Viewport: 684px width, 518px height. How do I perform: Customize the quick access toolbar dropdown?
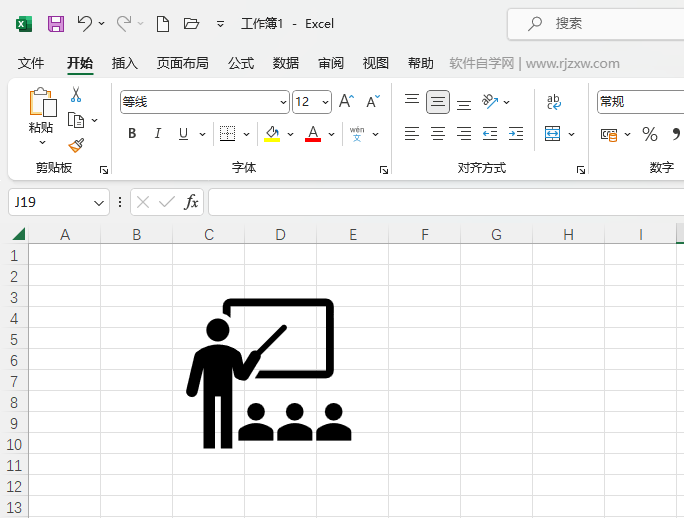pyautogui.click(x=220, y=24)
